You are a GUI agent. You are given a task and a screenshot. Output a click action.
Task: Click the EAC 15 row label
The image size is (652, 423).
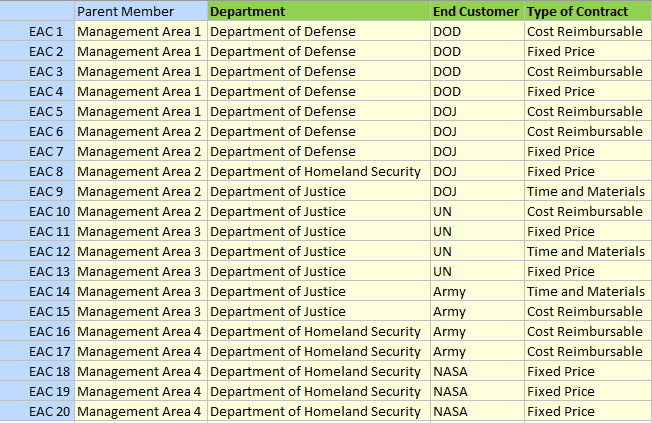[x=37, y=312]
